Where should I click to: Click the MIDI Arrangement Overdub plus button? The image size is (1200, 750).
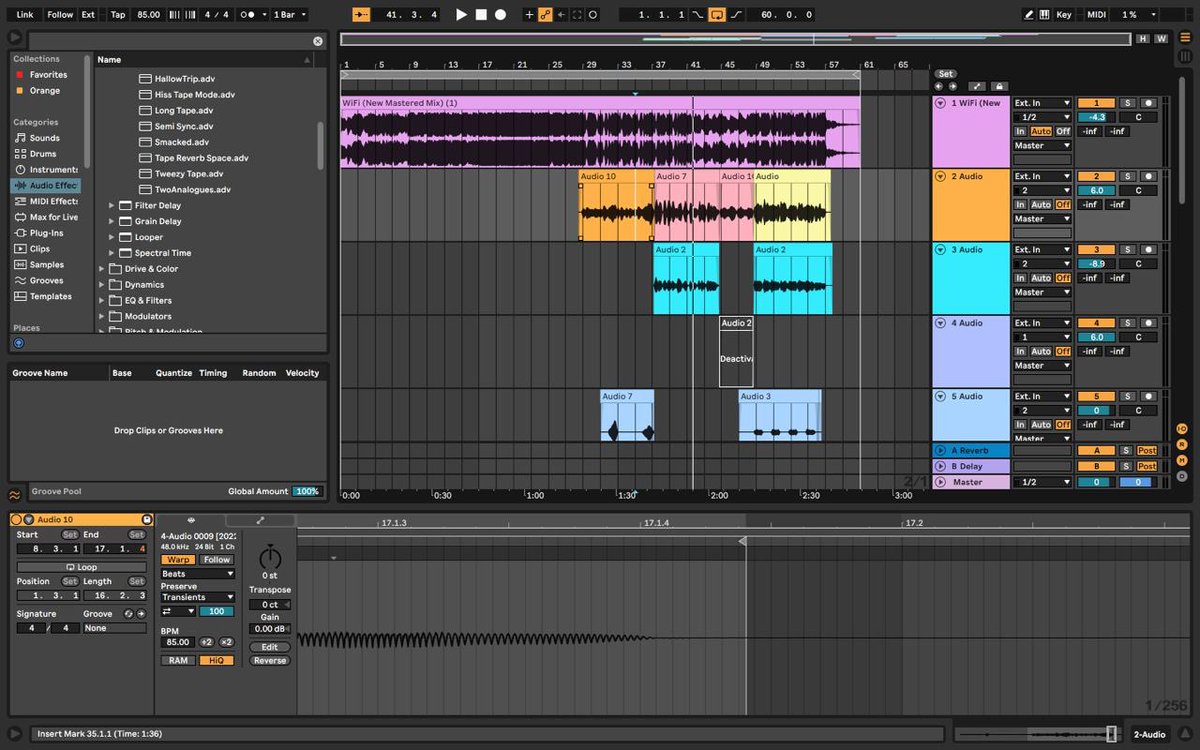point(530,15)
